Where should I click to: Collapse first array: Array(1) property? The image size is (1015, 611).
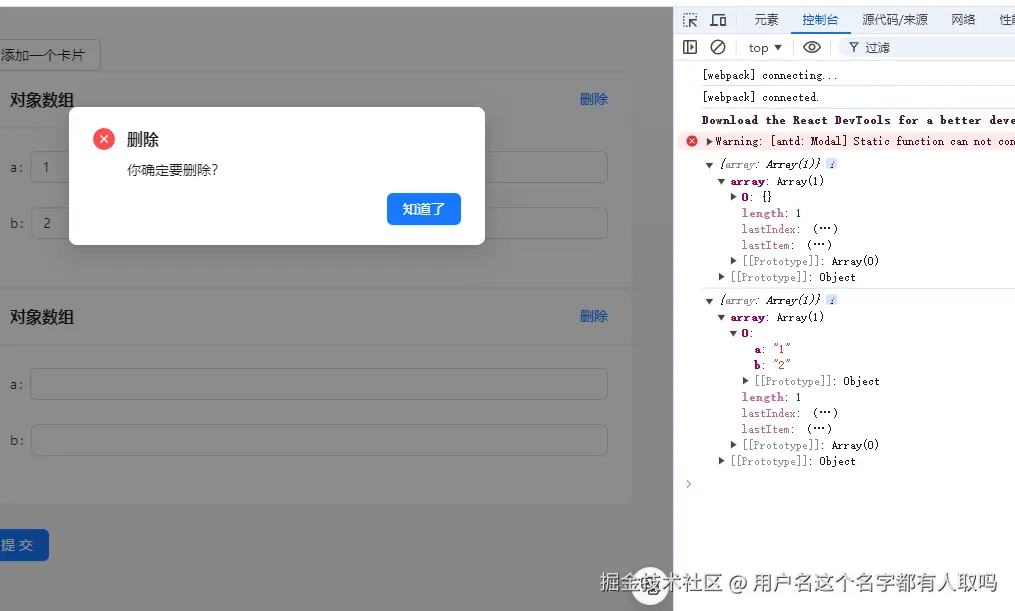click(721, 181)
